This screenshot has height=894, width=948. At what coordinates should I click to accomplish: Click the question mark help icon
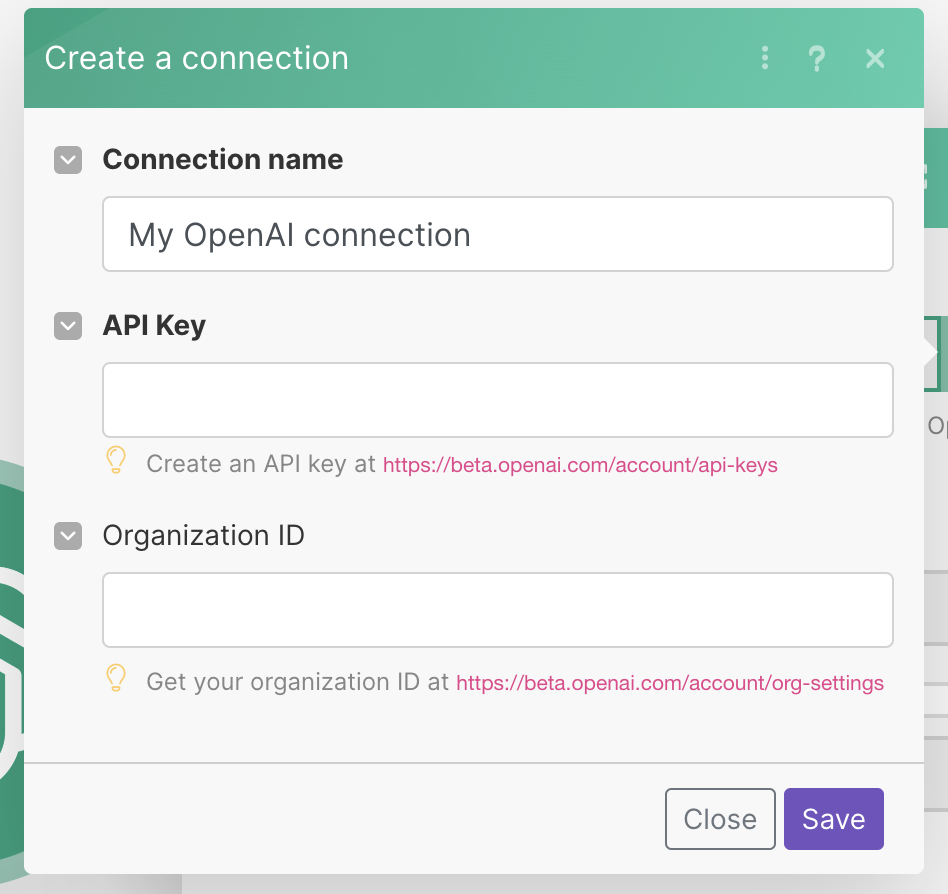(x=816, y=58)
